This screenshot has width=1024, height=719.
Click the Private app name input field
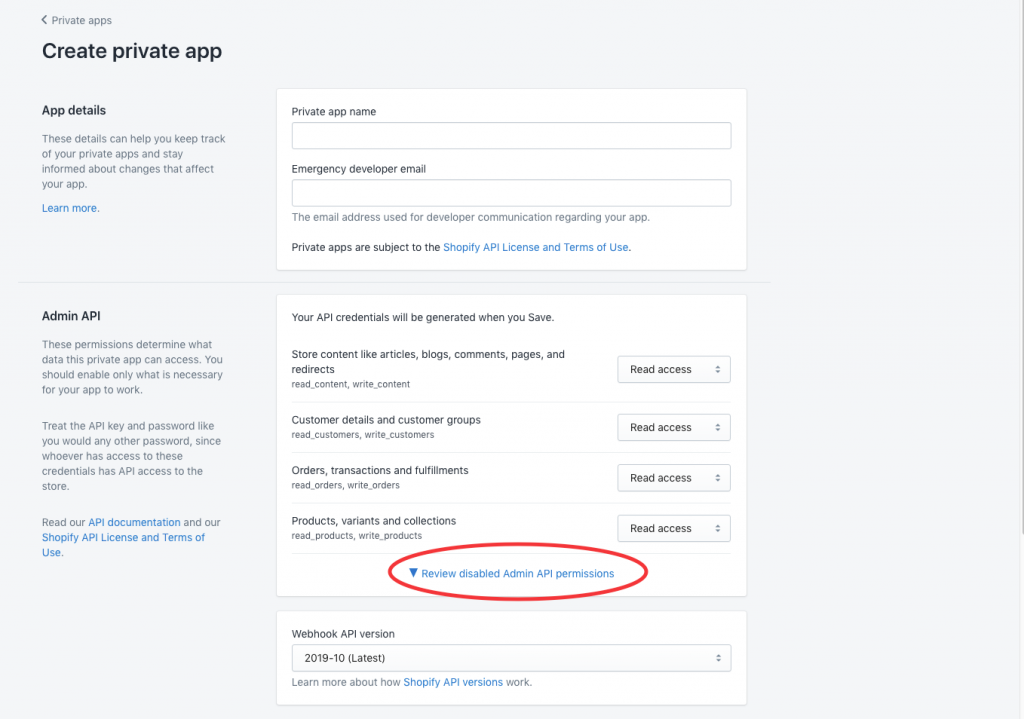[x=511, y=135]
